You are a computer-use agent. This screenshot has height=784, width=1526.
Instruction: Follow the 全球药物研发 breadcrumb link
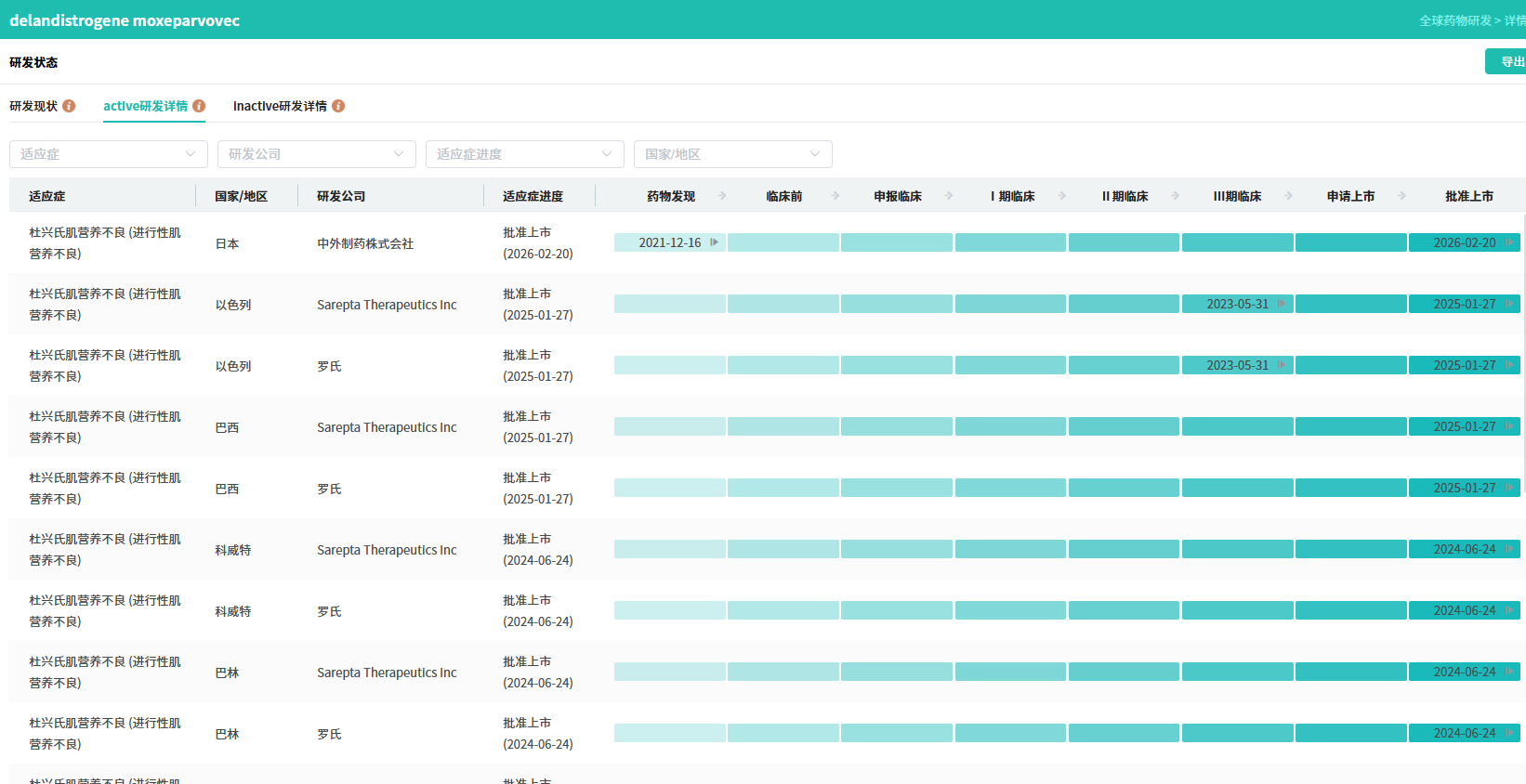[1454, 20]
